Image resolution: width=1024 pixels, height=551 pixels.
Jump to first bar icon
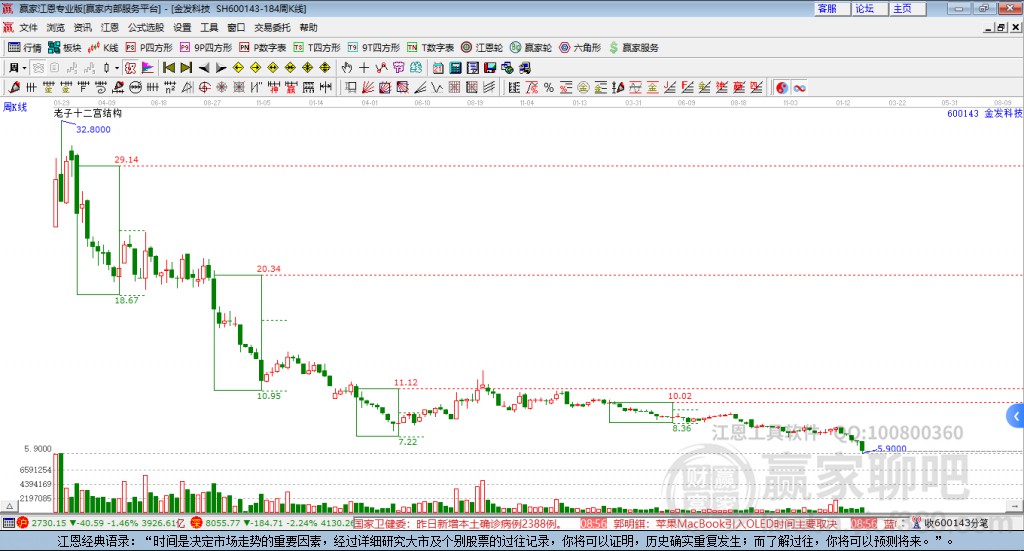(x=168, y=68)
